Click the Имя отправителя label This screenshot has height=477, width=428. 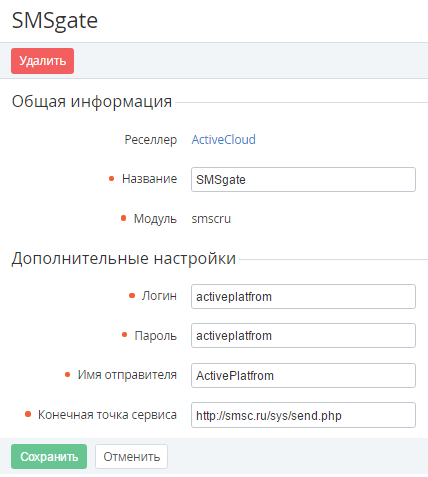coord(127,375)
